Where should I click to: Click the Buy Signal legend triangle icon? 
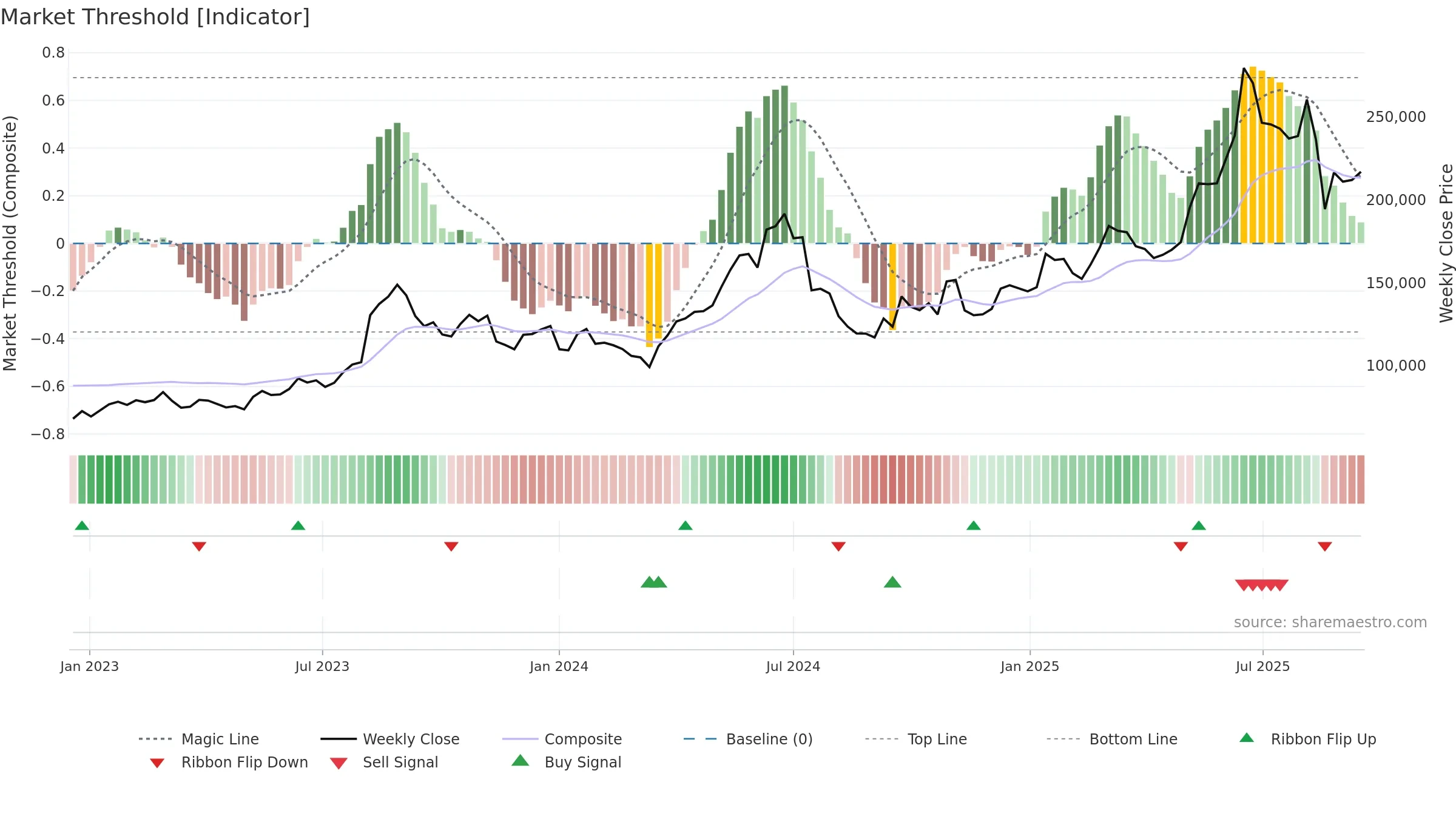pos(521,760)
